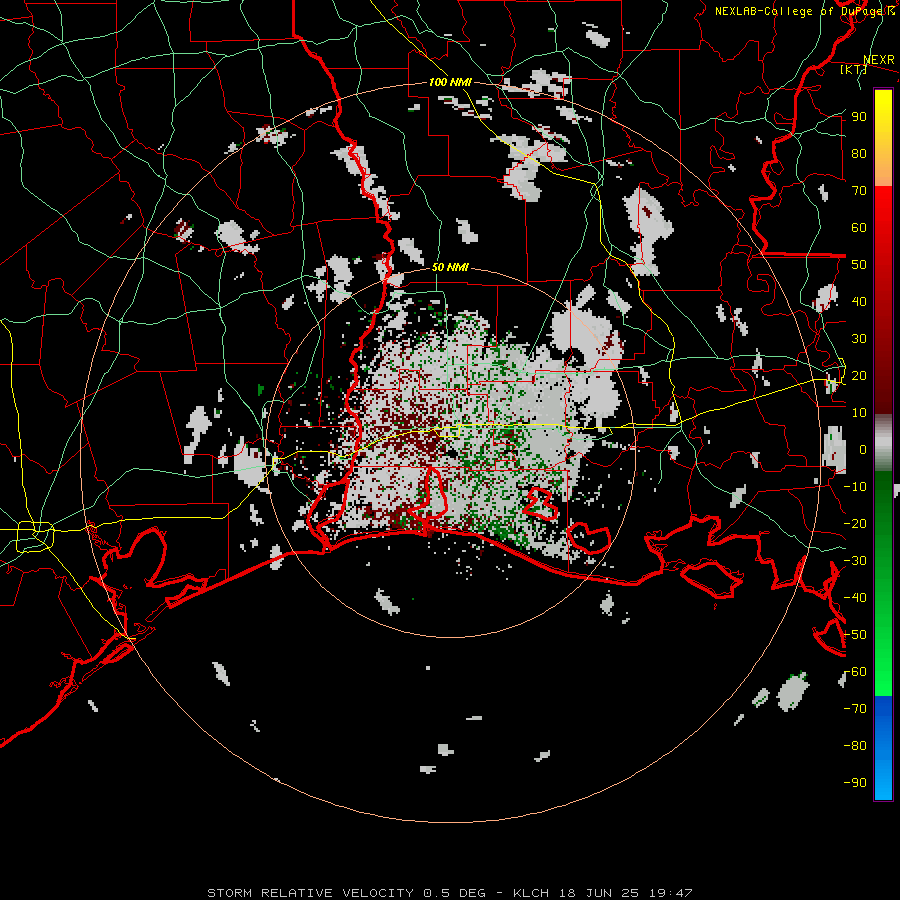
Task: Pick the light blue bottom segment of the color bar
Action: [883, 778]
